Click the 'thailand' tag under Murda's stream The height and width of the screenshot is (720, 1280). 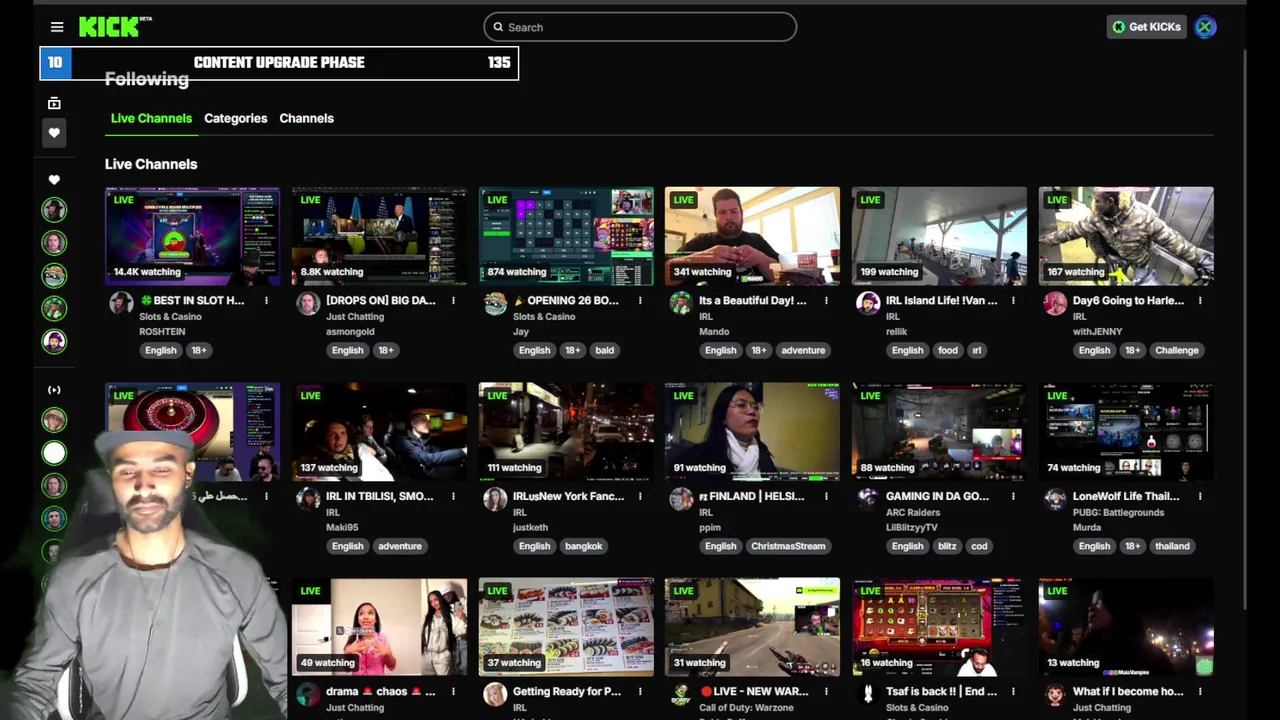pos(1172,546)
